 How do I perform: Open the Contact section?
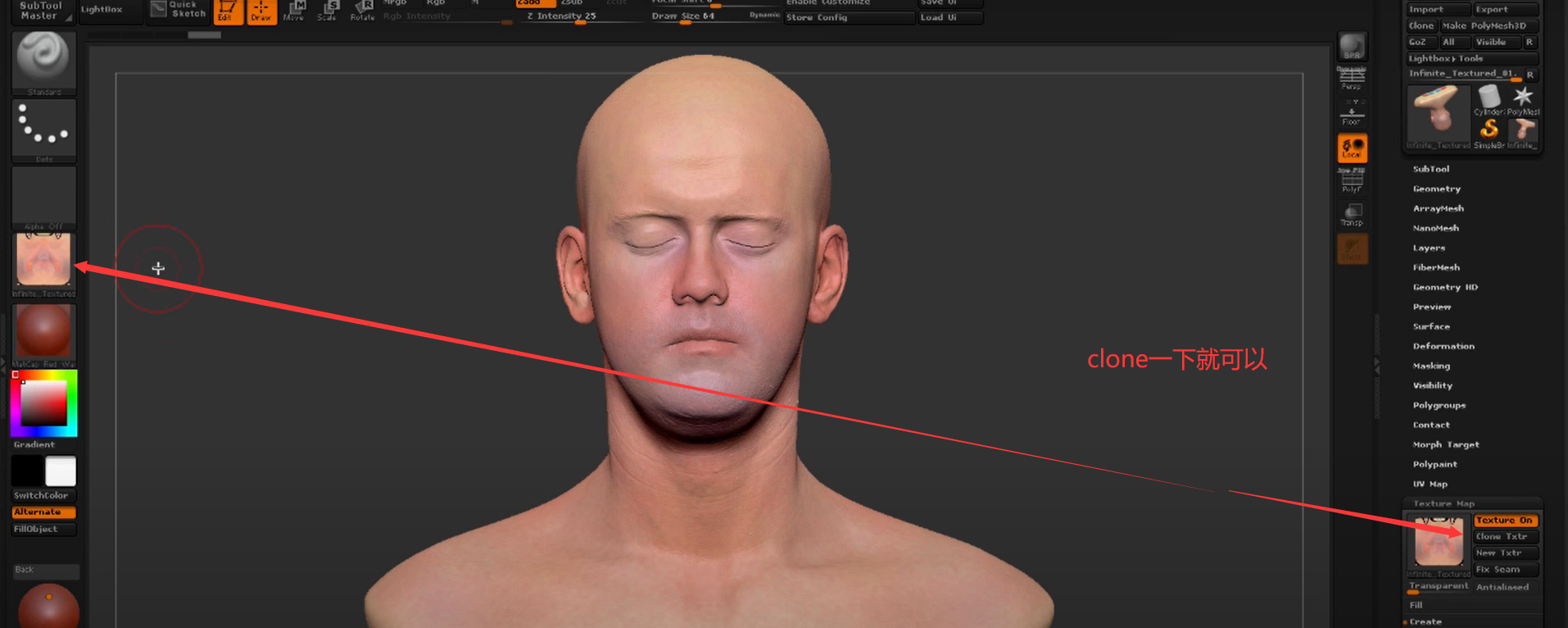tap(1431, 425)
